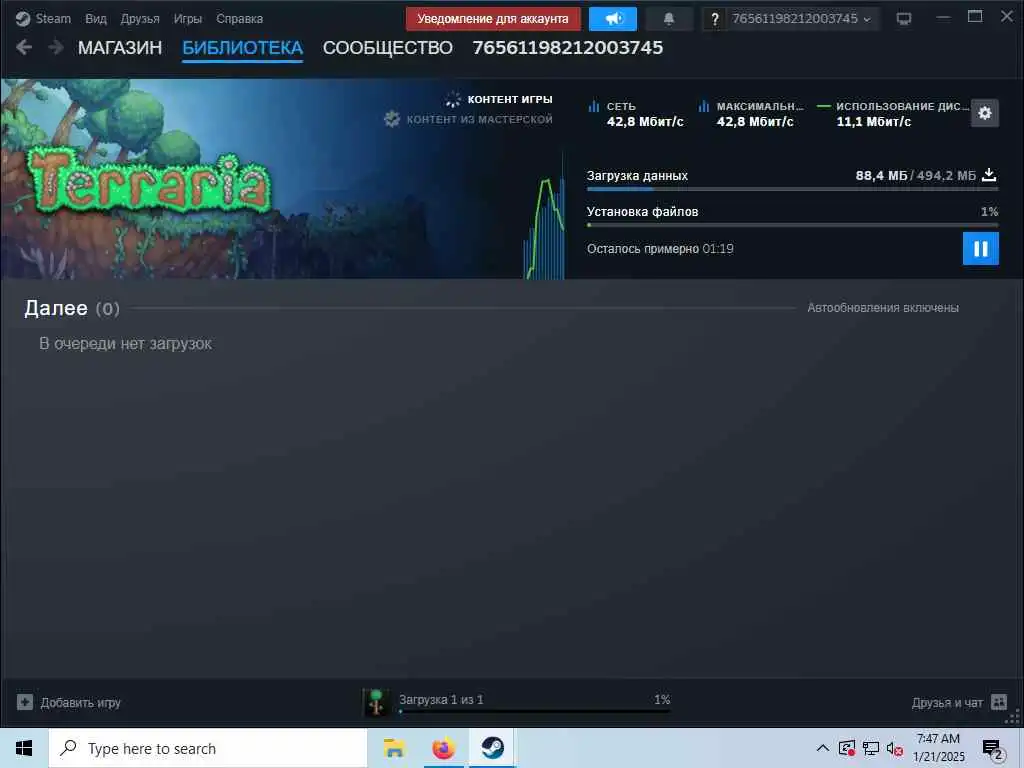Open the Игры menu
1024x768 pixels.
187,19
